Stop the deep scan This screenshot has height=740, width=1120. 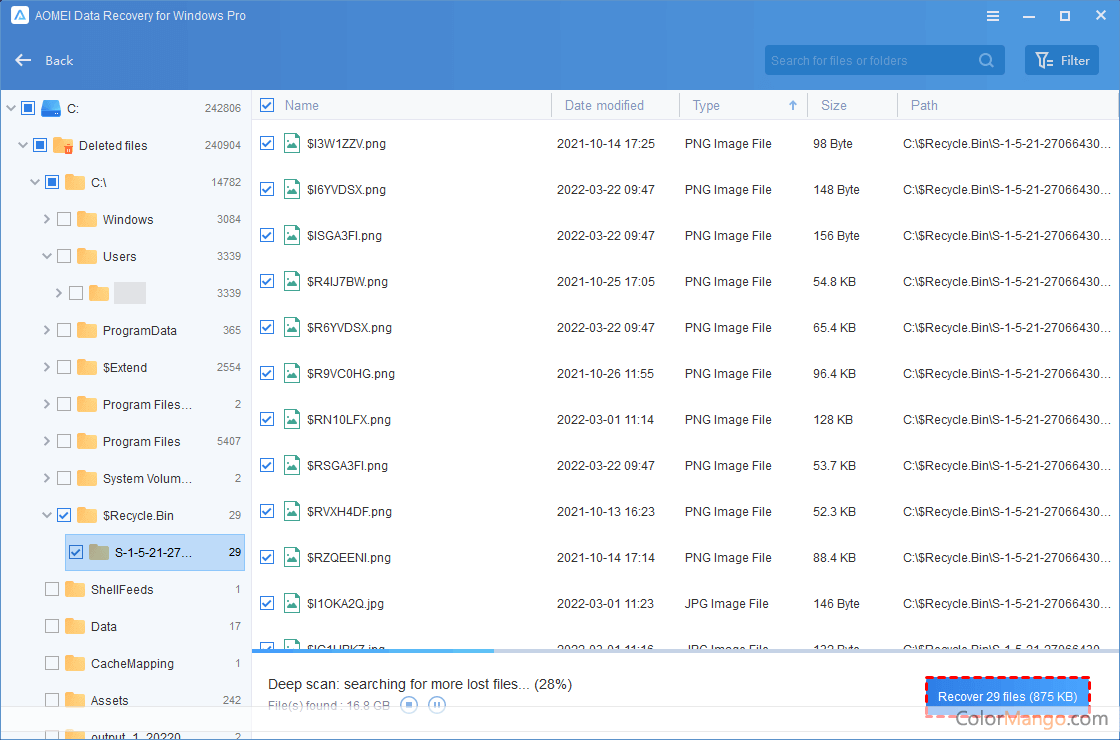click(409, 705)
